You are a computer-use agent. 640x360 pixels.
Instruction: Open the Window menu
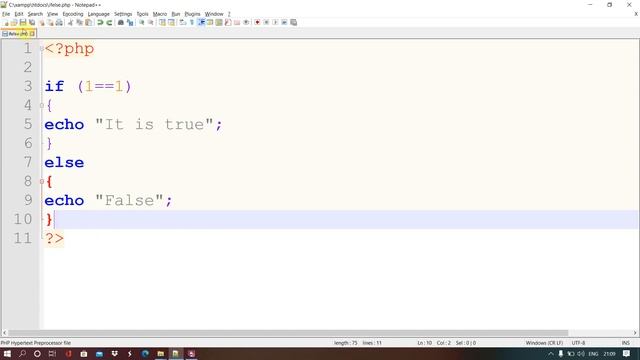click(214, 14)
